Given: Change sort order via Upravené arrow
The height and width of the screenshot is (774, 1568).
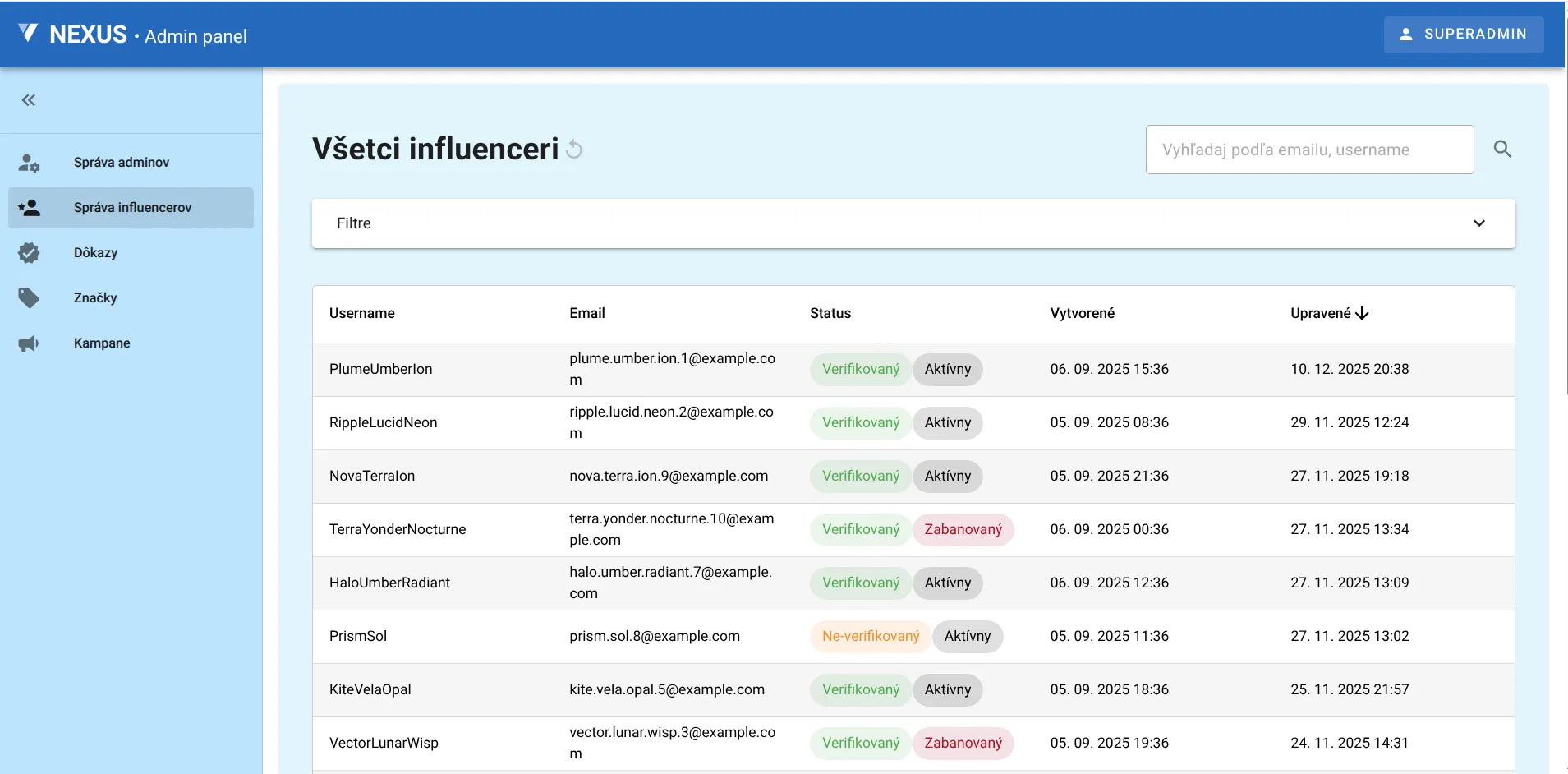Looking at the screenshot, I should (1361, 313).
